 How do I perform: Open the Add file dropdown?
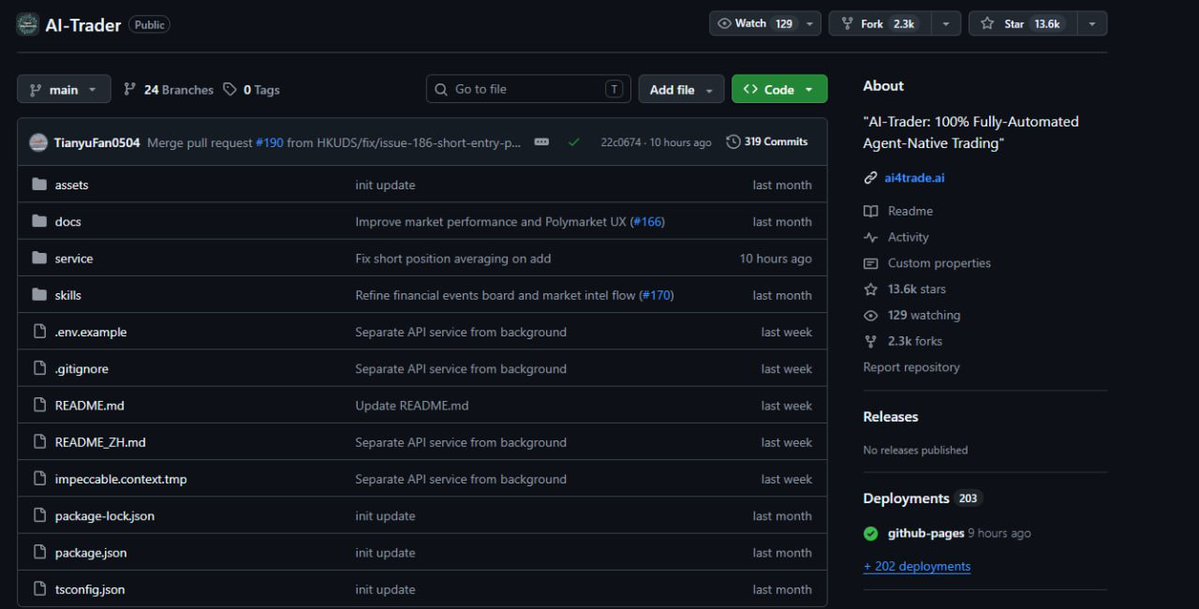coord(681,90)
